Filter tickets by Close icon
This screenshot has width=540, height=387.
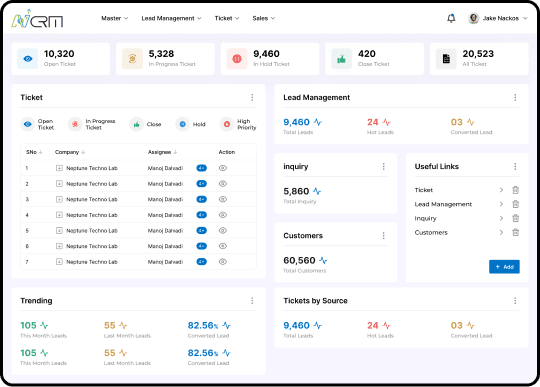tap(136, 124)
